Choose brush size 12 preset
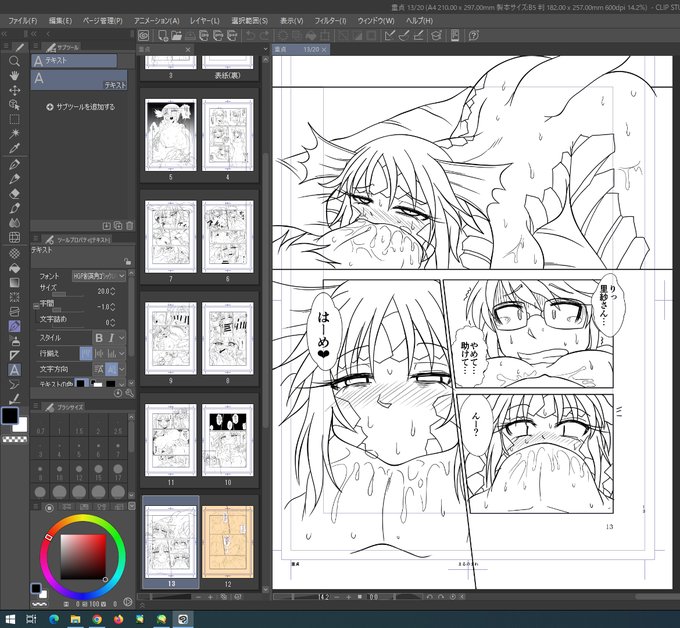Viewport: 680px width, 628px height. (79, 472)
